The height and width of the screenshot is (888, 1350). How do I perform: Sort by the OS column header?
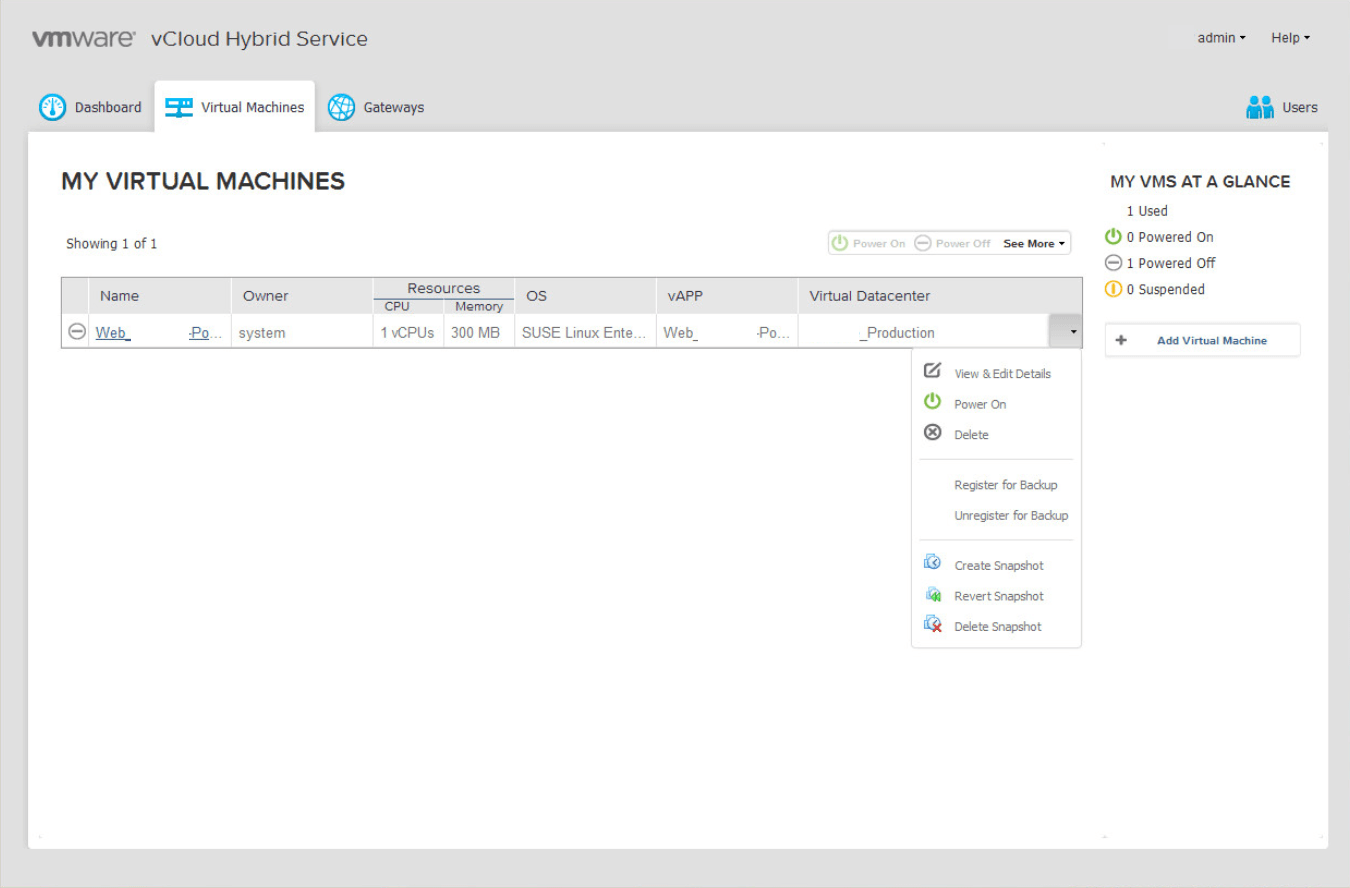click(585, 296)
